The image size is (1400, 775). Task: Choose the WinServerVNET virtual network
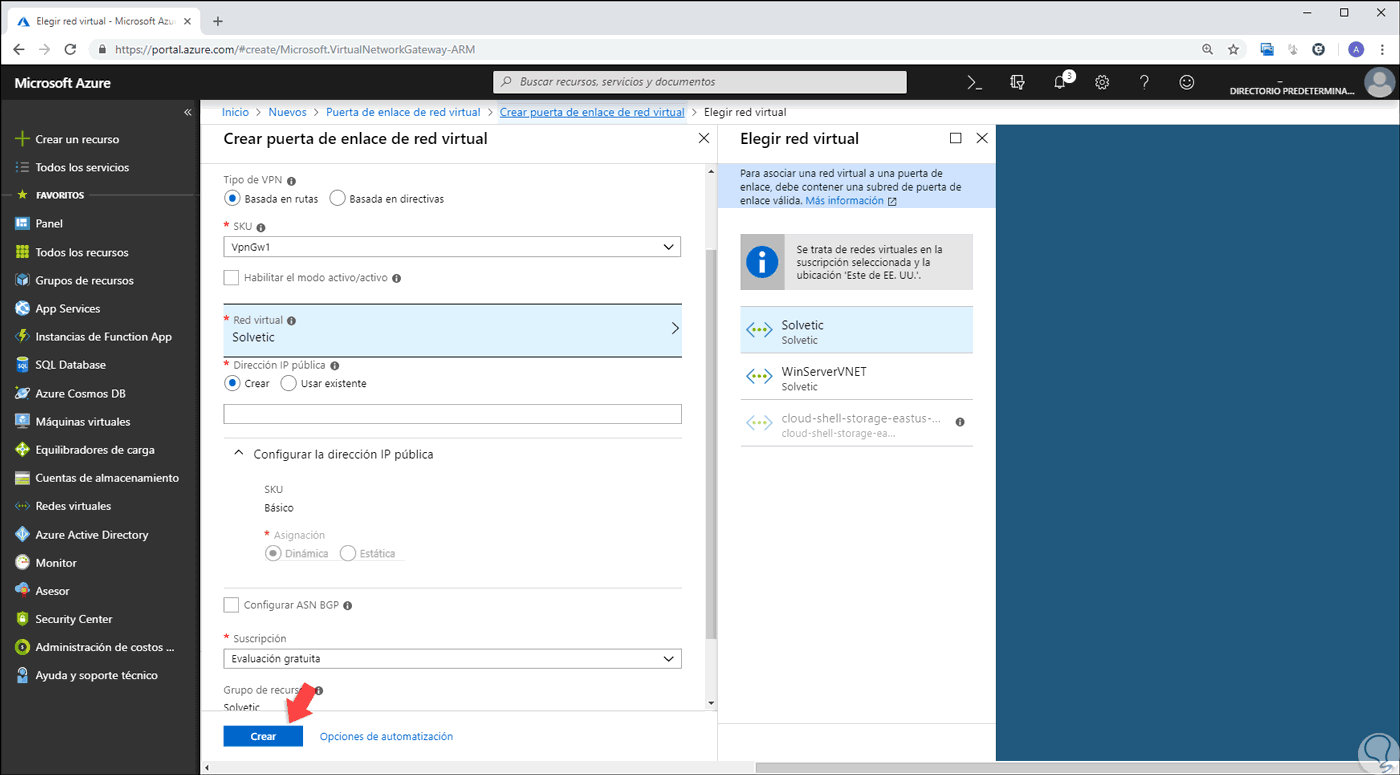pyautogui.click(x=856, y=377)
